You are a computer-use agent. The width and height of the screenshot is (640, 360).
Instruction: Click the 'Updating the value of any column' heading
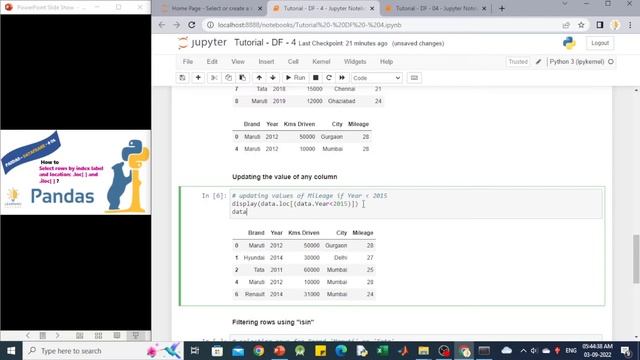(284, 177)
